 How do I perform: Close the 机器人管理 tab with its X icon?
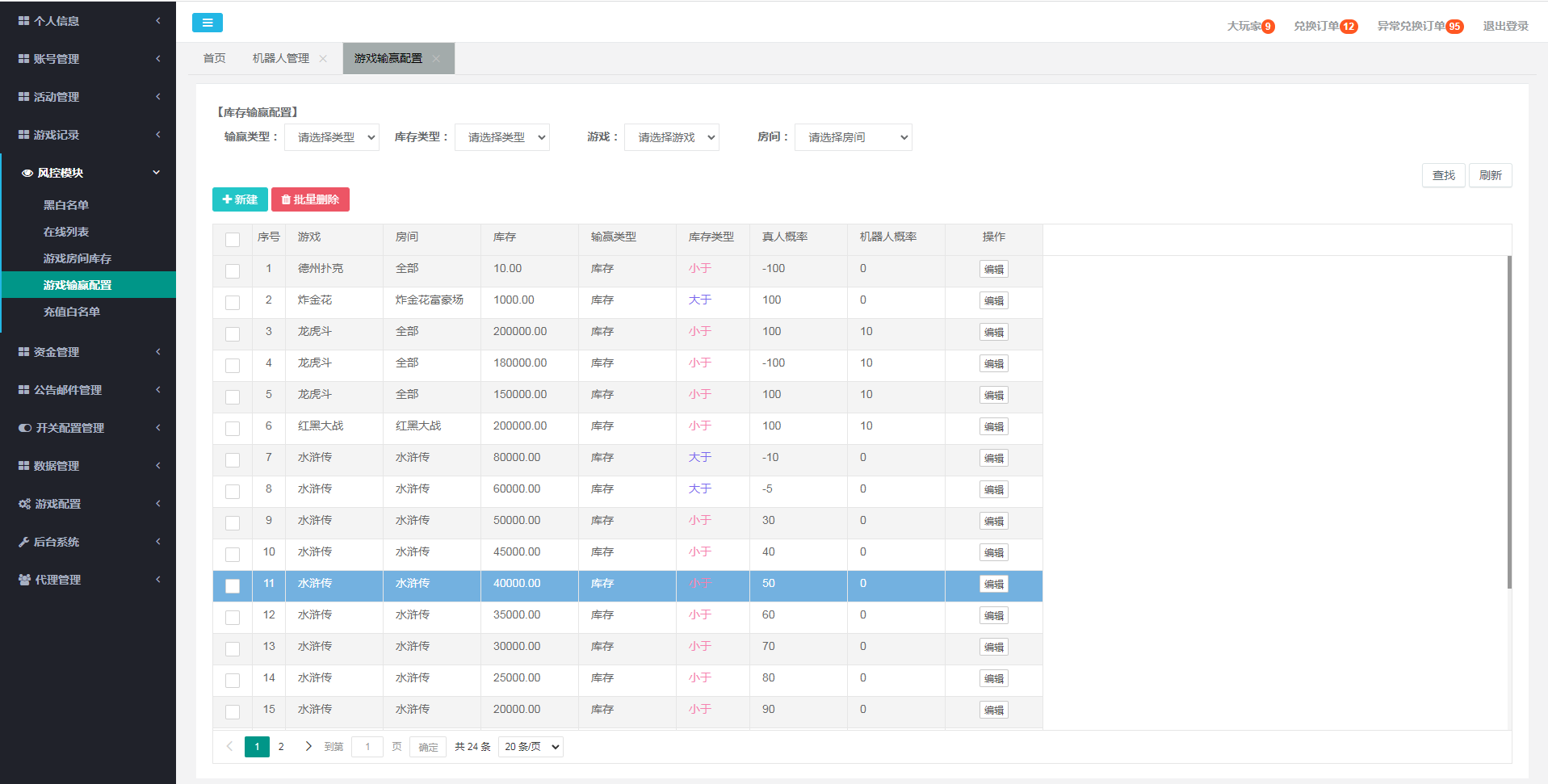click(x=323, y=58)
